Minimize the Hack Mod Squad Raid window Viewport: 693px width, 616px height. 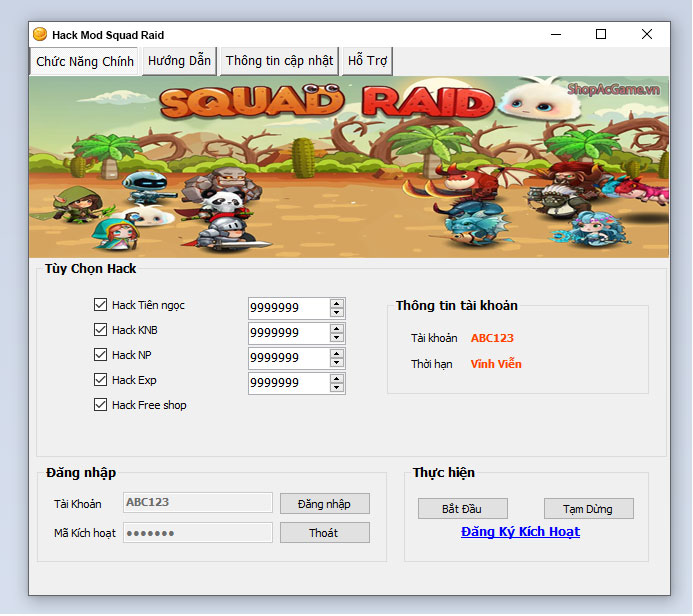[556, 34]
